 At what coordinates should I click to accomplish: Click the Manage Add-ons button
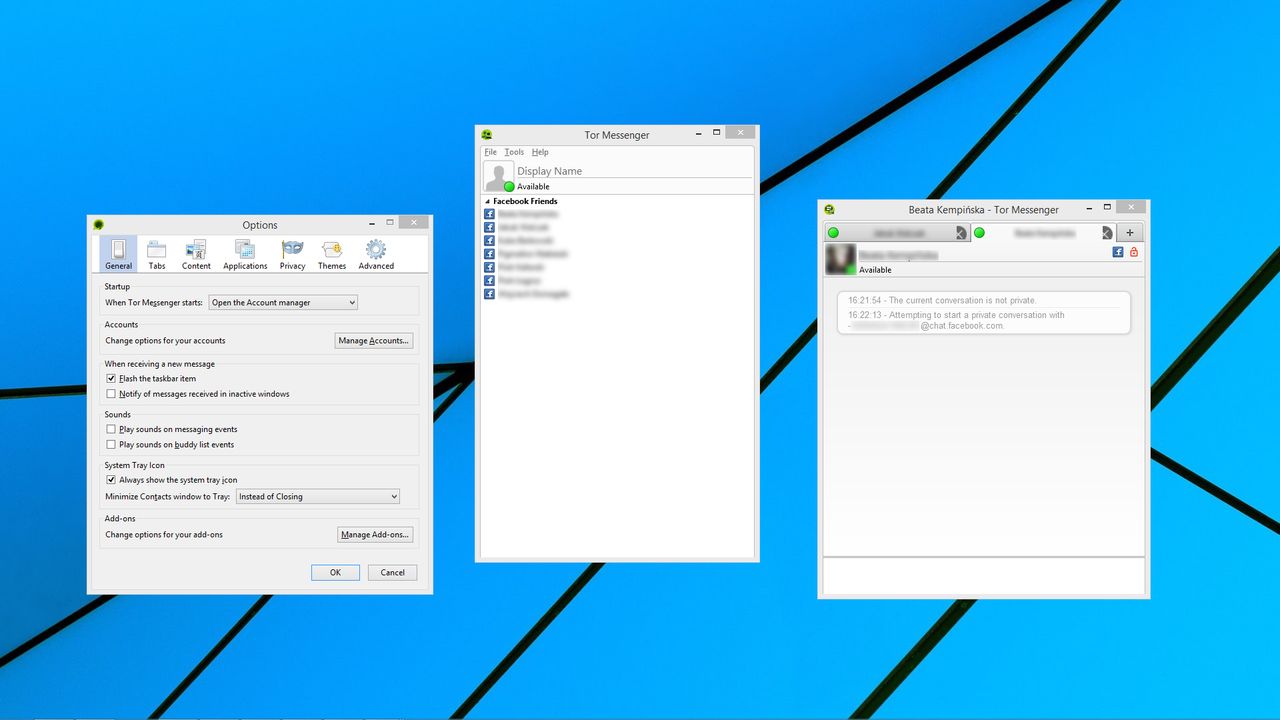[x=375, y=535]
